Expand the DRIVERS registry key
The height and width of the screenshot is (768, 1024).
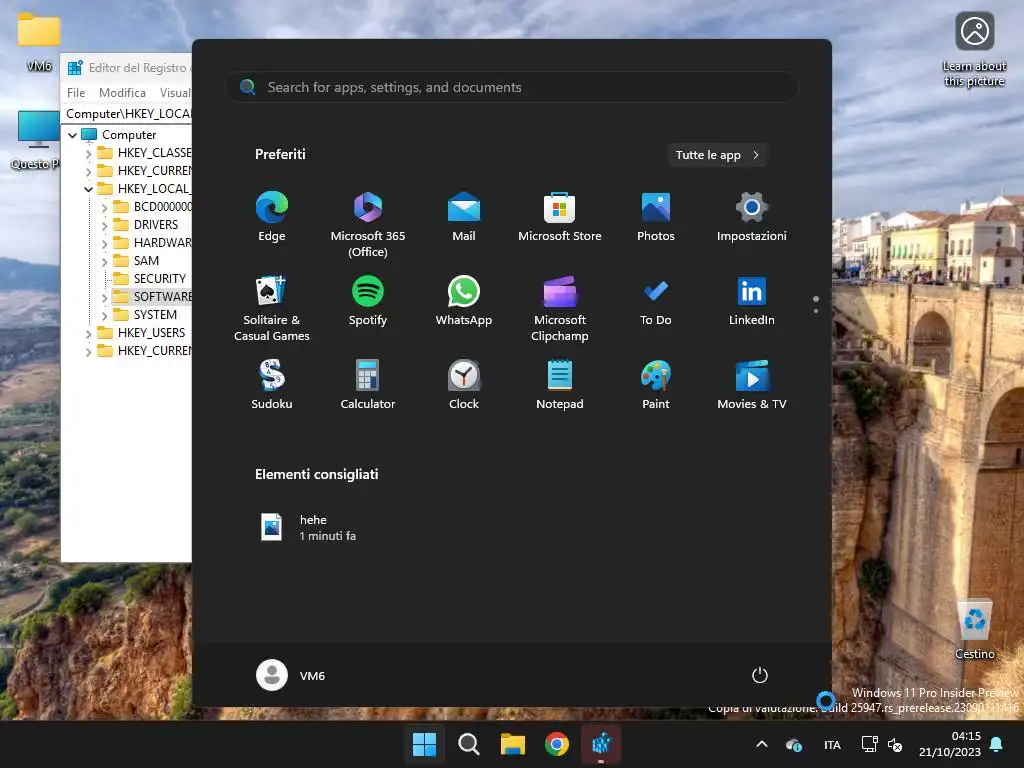coord(104,225)
